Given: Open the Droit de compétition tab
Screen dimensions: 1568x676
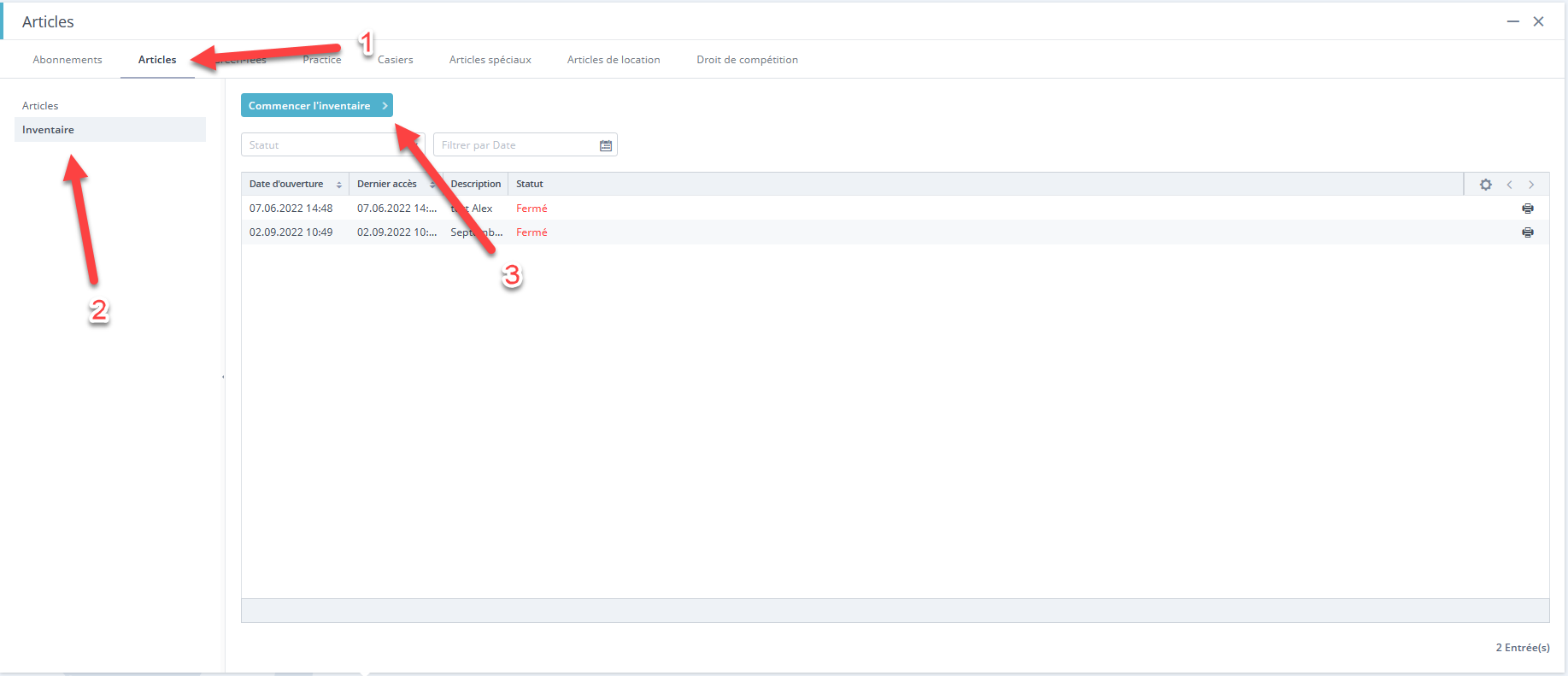Looking at the screenshot, I should 748,60.
